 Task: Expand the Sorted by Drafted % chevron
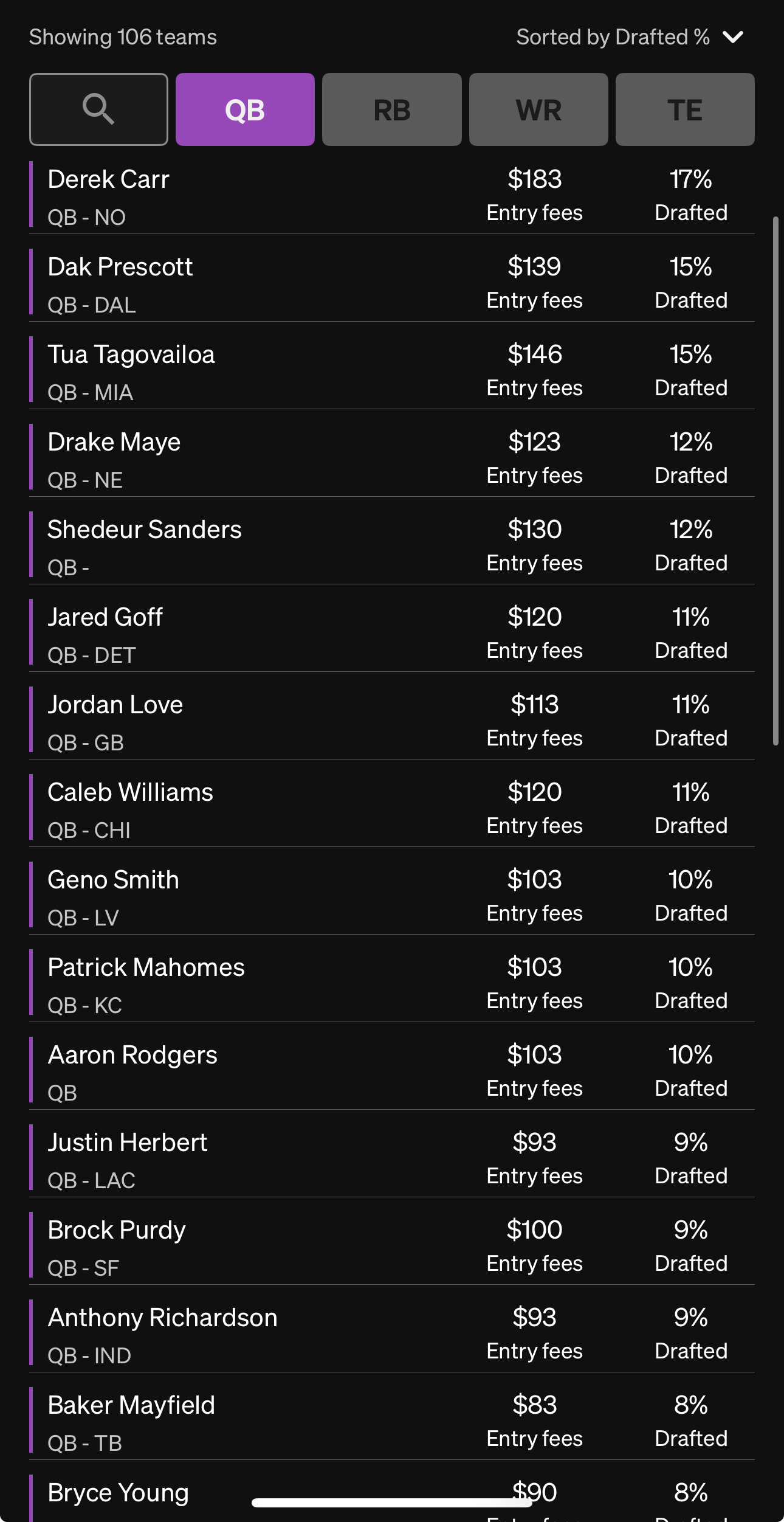coord(733,38)
